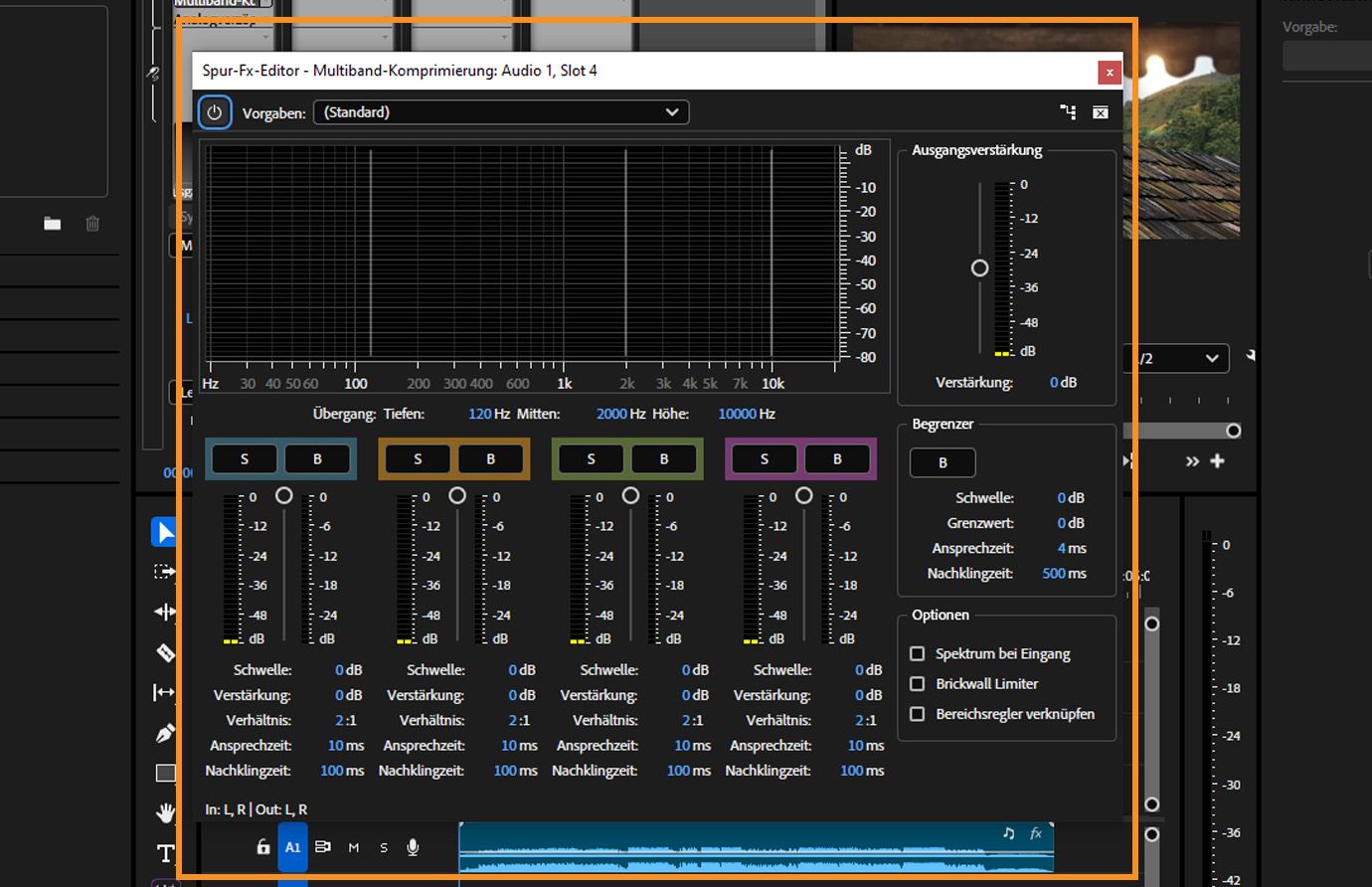Select the Razor tool in the toolbar
Image resolution: width=1372 pixels, height=887 pixels.
(165, 652)
